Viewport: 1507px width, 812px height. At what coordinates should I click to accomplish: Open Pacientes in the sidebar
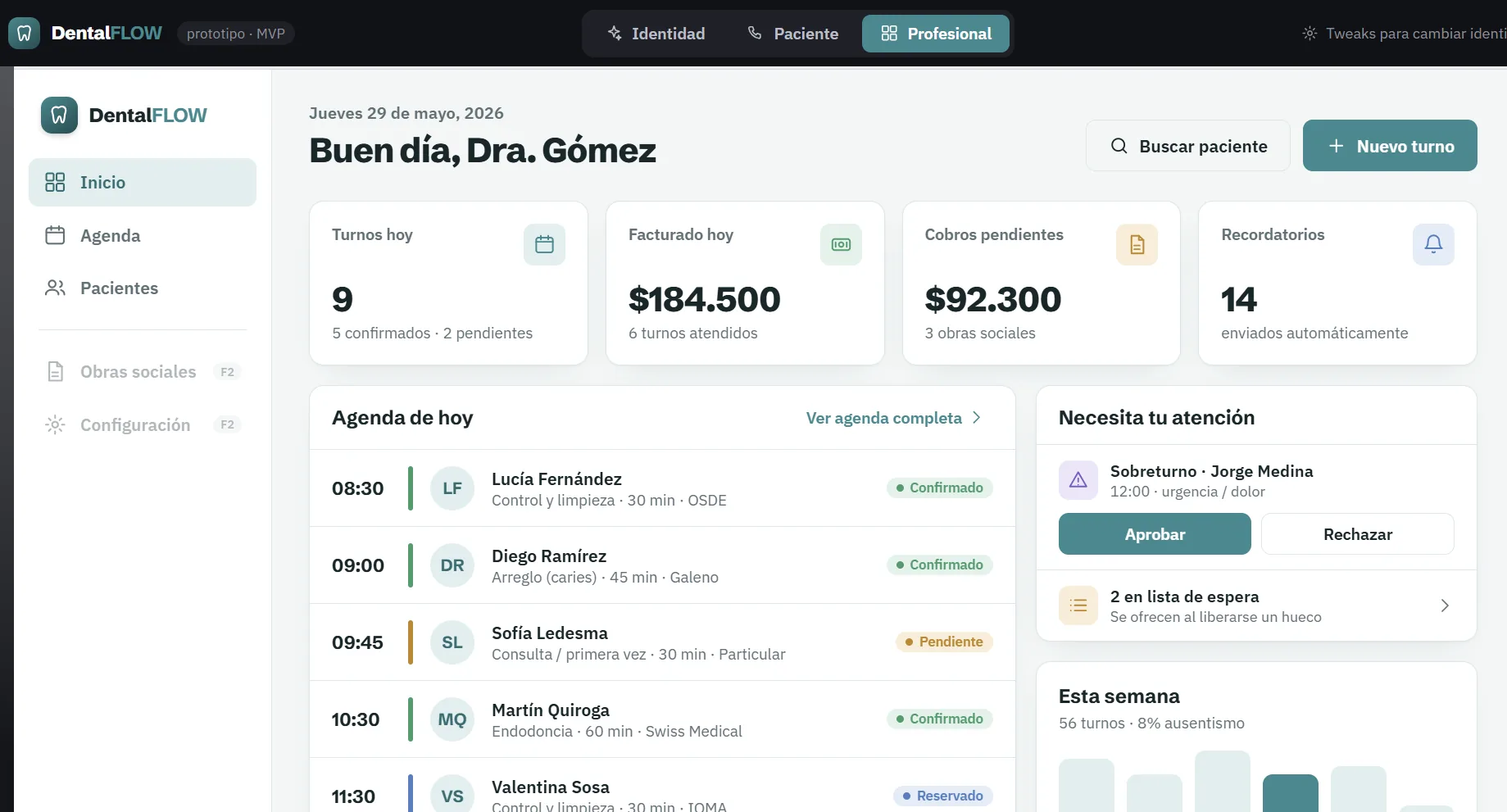tap(143, 288)
